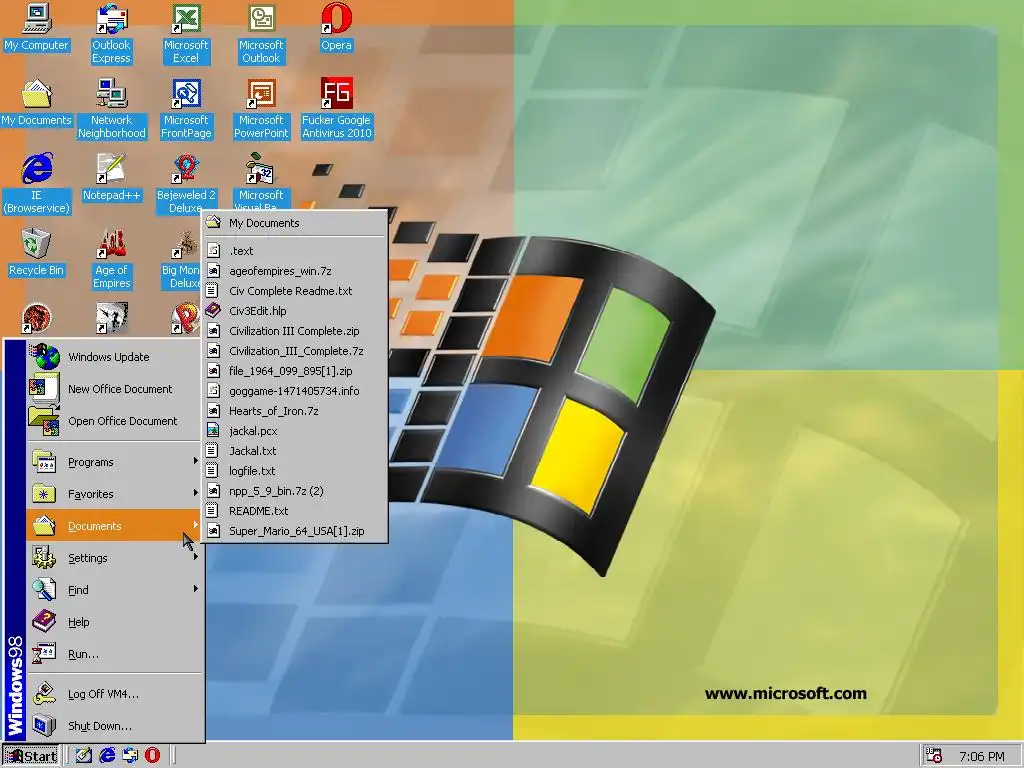Open logfile.txt from recent documents
1024x768 pixels.
click(295, 471)
